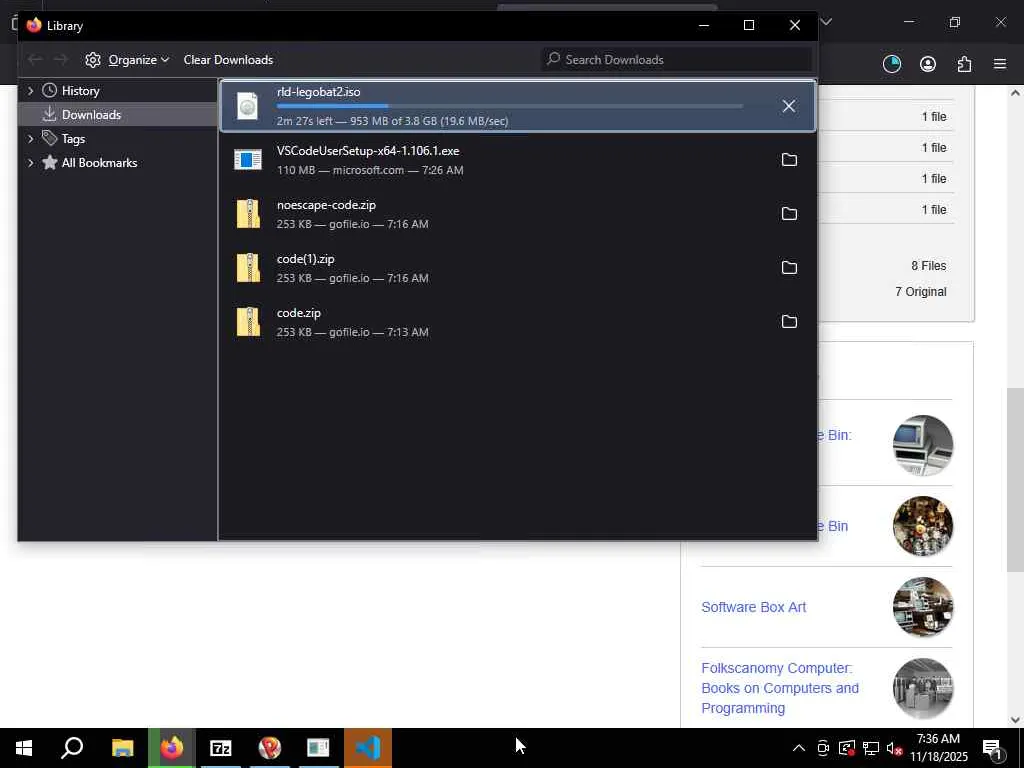1024x768 pixels.
Task: Click the rld-legobat2.iso download progress bar
Action: point(509,106)
